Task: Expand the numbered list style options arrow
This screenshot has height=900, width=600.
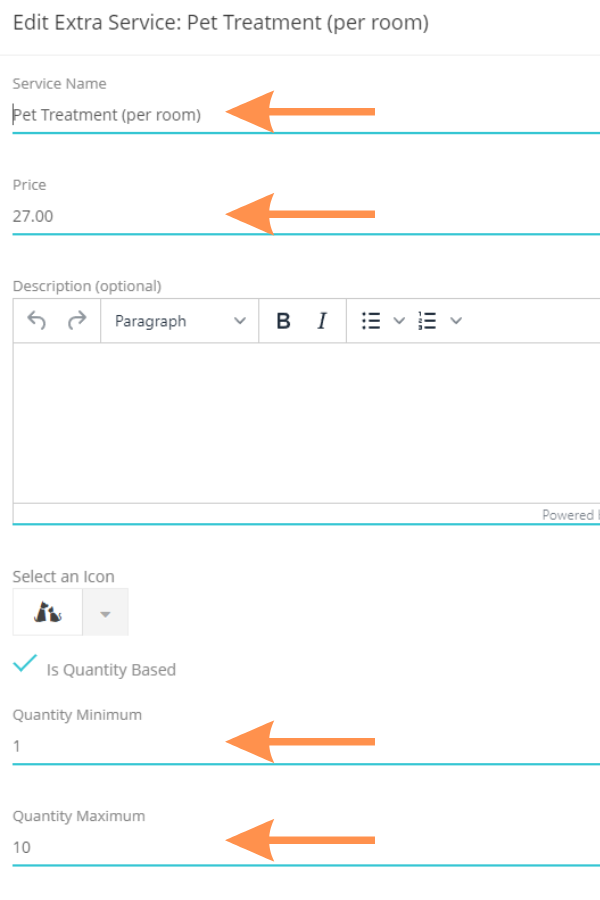Action: tap(456, 321)
